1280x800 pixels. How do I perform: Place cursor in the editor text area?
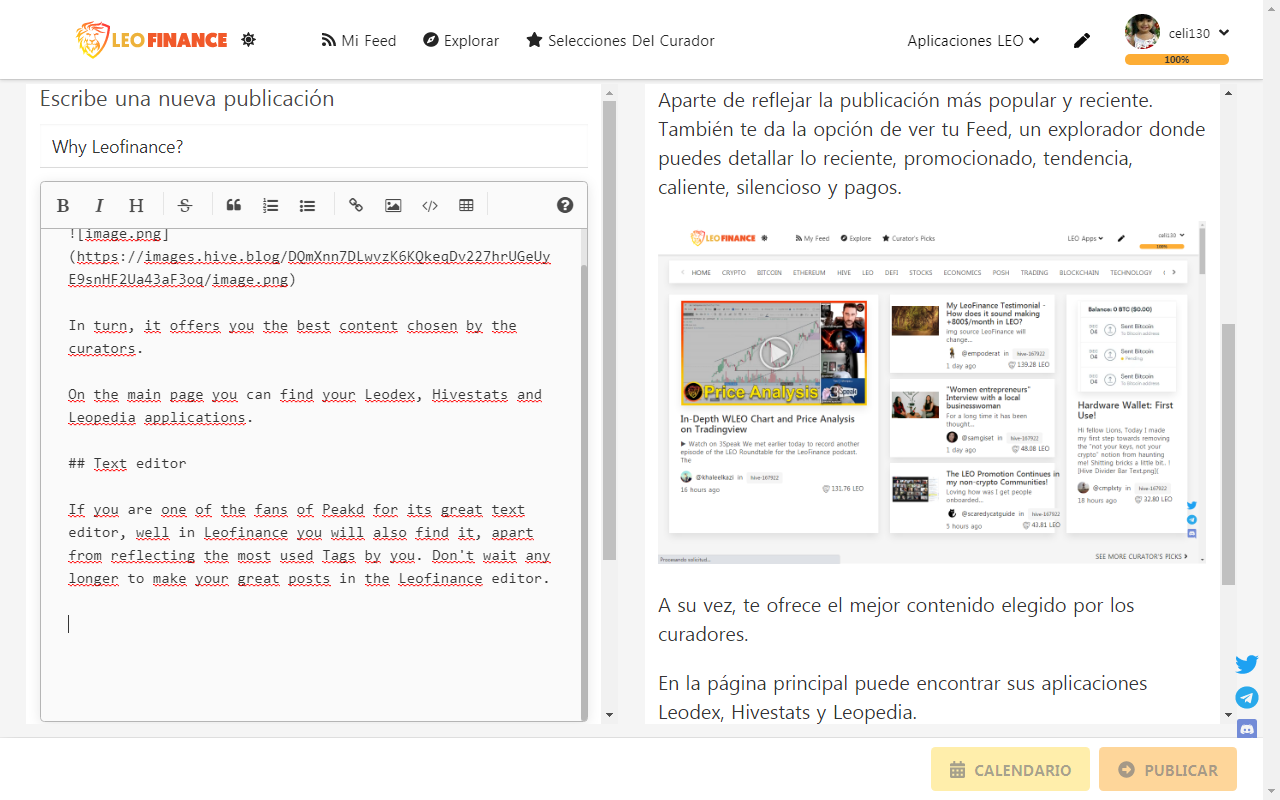pos(310,474)
